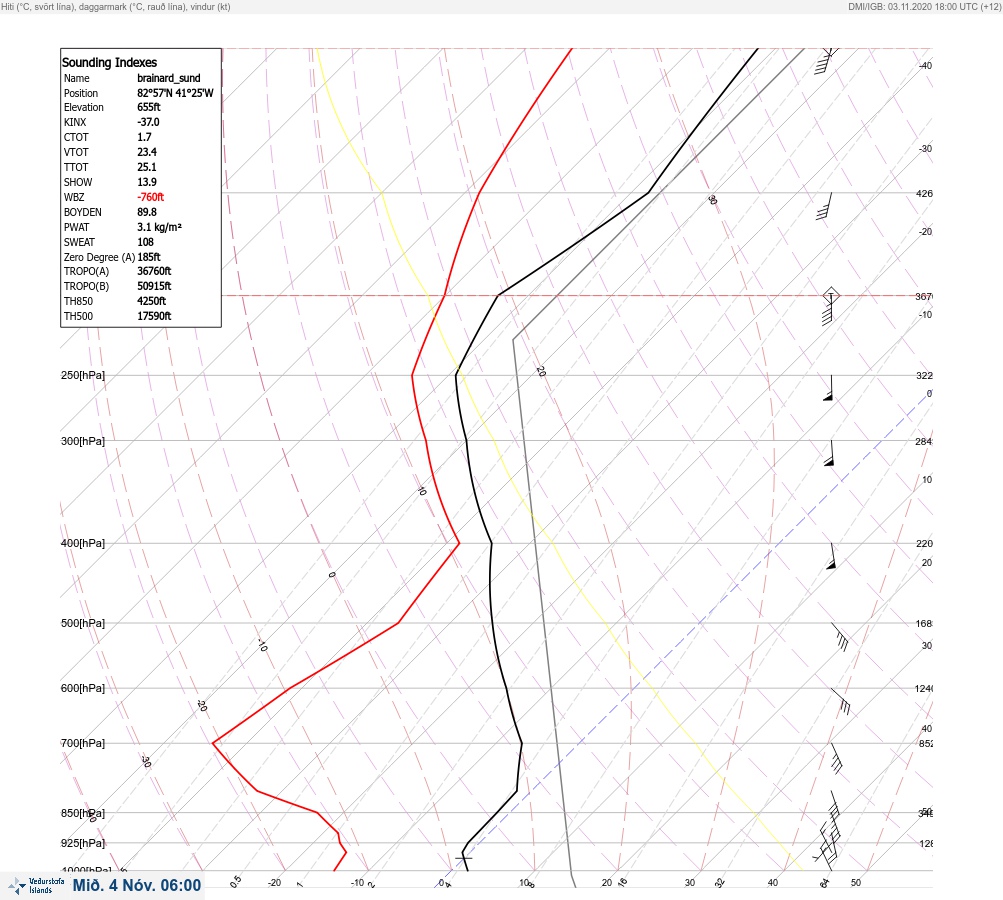The height and width of the screenshot is (900, 1003).
Task: Click the dew point minimum at 700 hPa
Action: 213,743
